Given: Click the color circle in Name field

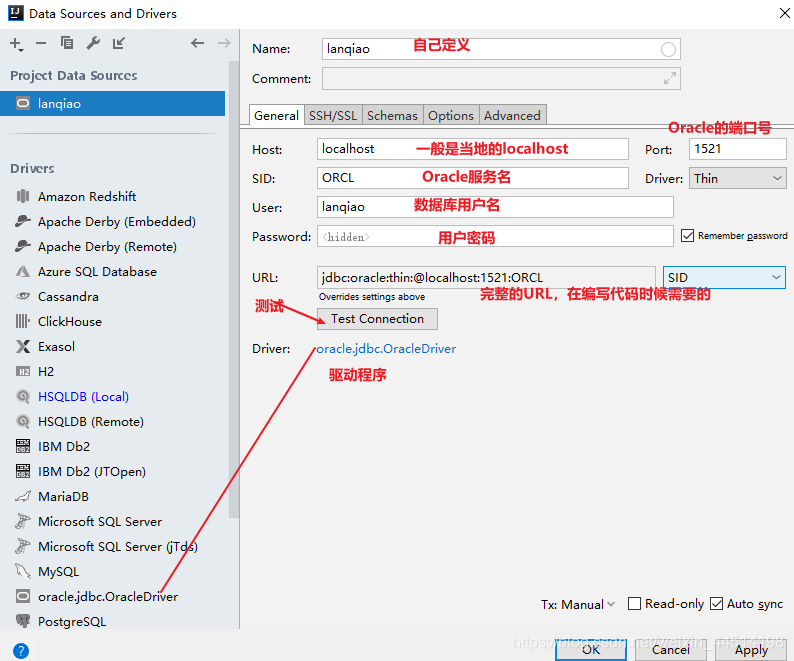Looking at the screenshot, I should click(668, 49).
